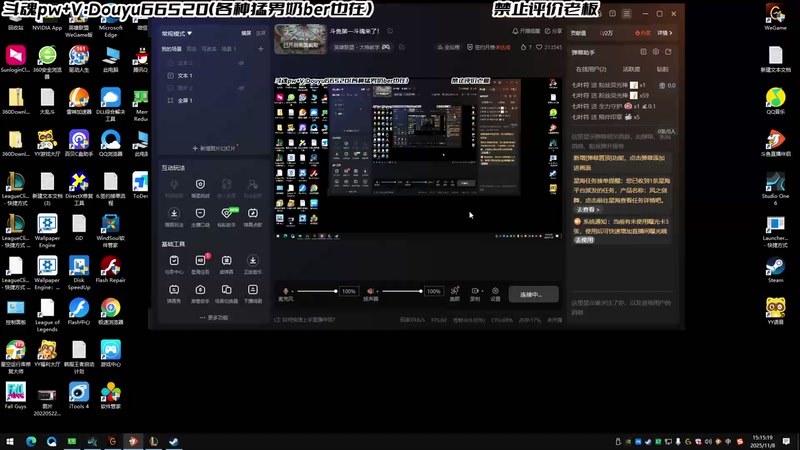
Task: Open the greyed microphone tool in 互动玩法
Action: coord(174,188)
